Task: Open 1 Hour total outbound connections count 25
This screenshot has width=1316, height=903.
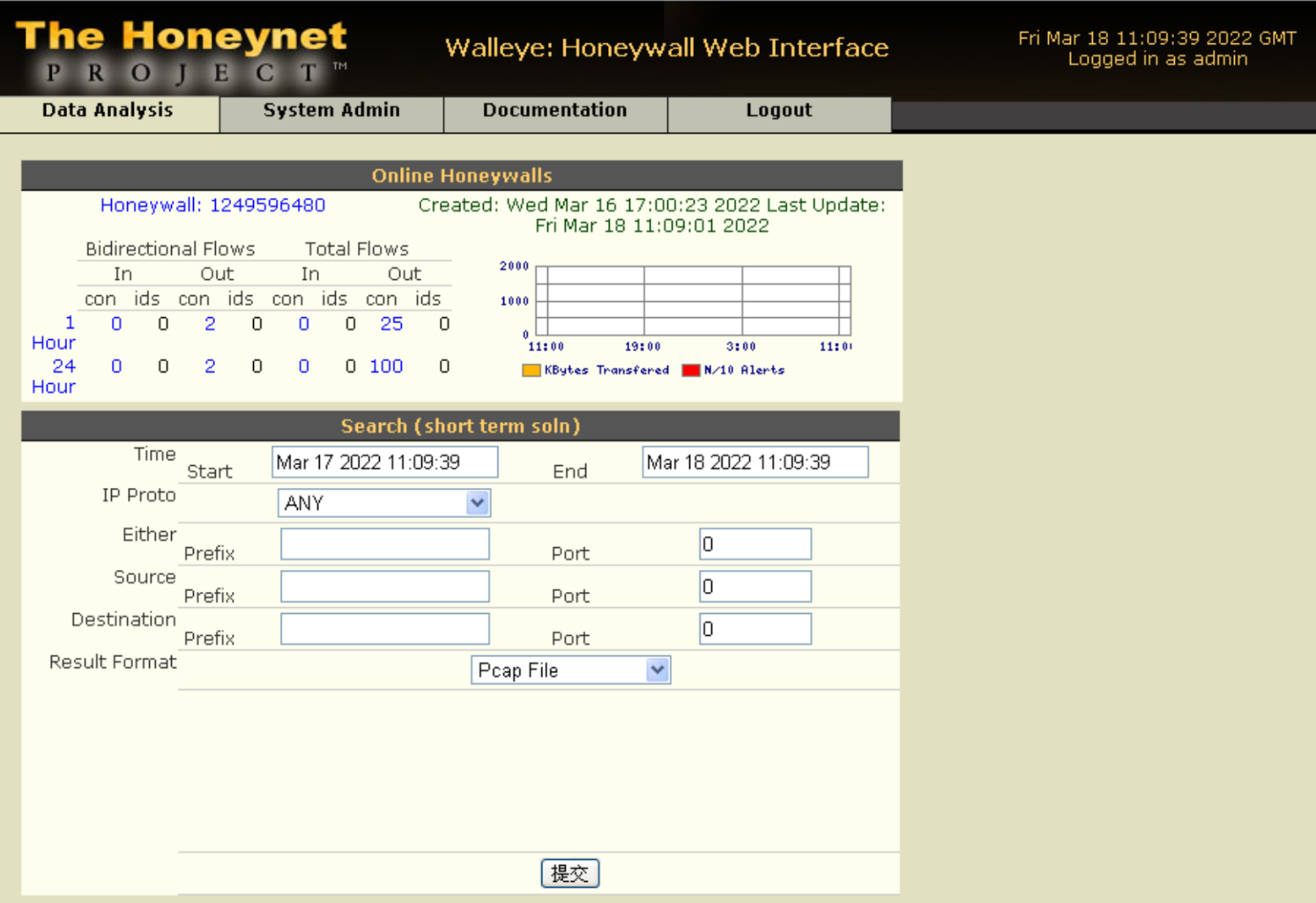Action: click(391, 324)
